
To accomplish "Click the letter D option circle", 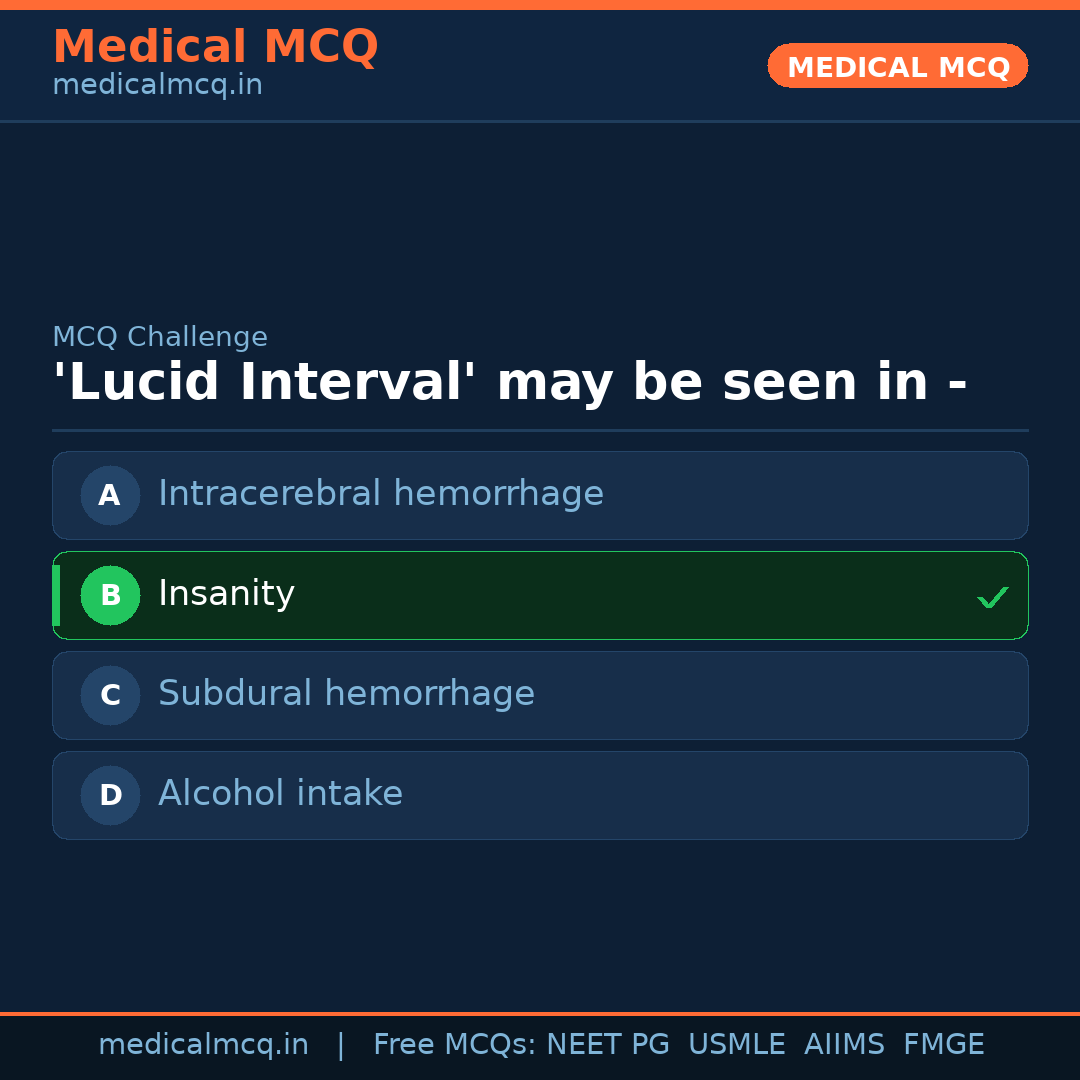I will pyautogui.click(x=110, y=795).
